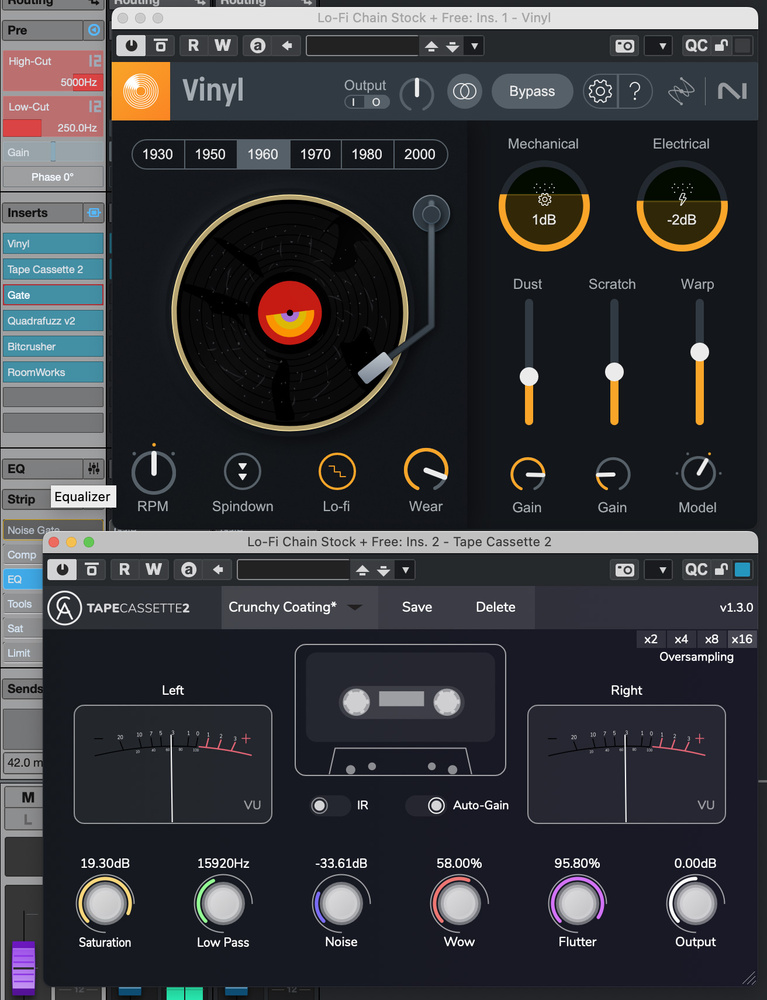Viewport: 767px width, 1000px height.
Task: Select Bitcrusher insert slot
Action: [53, 346]
